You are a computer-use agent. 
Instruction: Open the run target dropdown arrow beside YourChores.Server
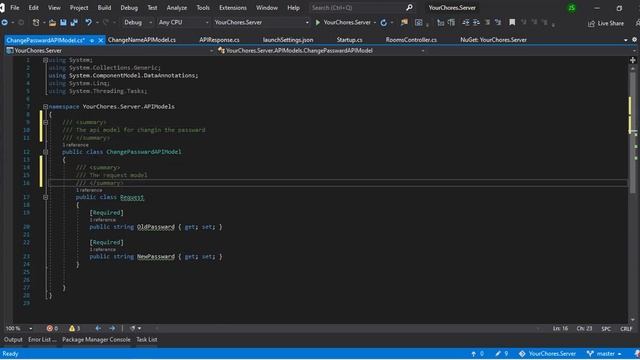[x=375, y=22]
